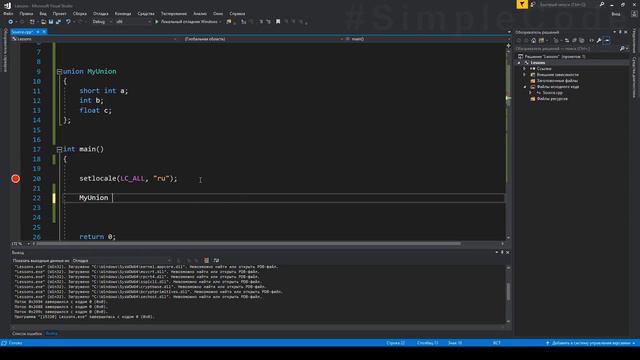Open the Debug configuration dropdown
640x360 pixels.
(102, 22)
